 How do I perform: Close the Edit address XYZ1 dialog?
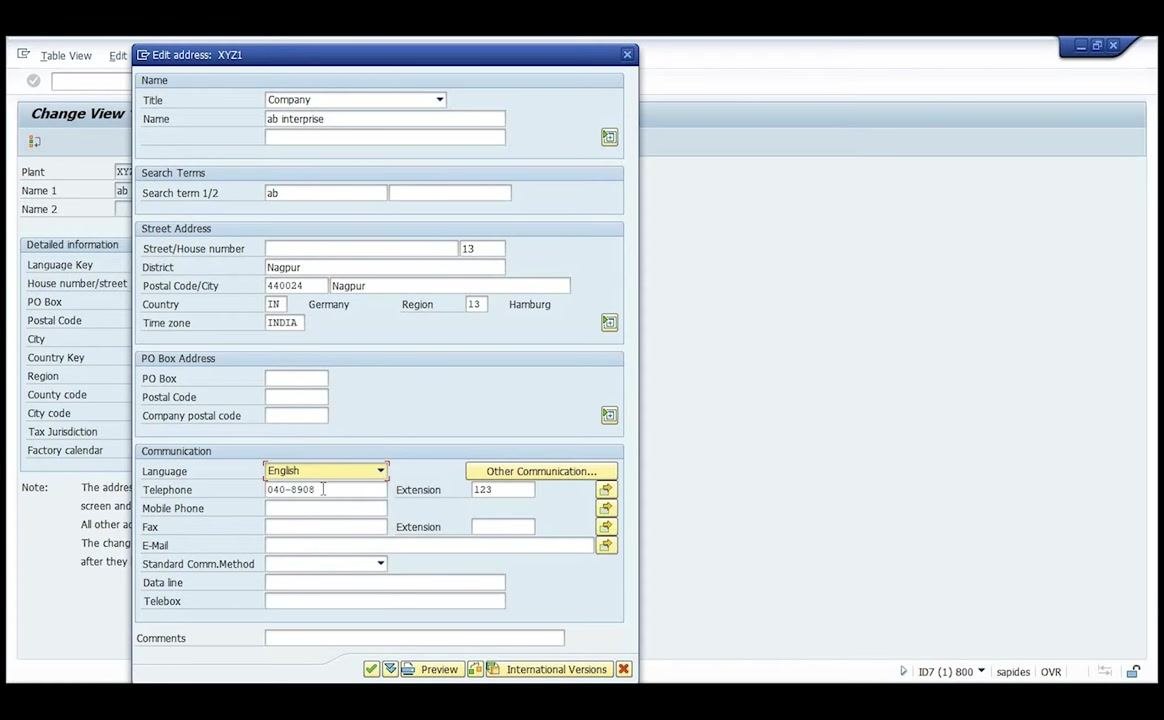click(627, 55)
